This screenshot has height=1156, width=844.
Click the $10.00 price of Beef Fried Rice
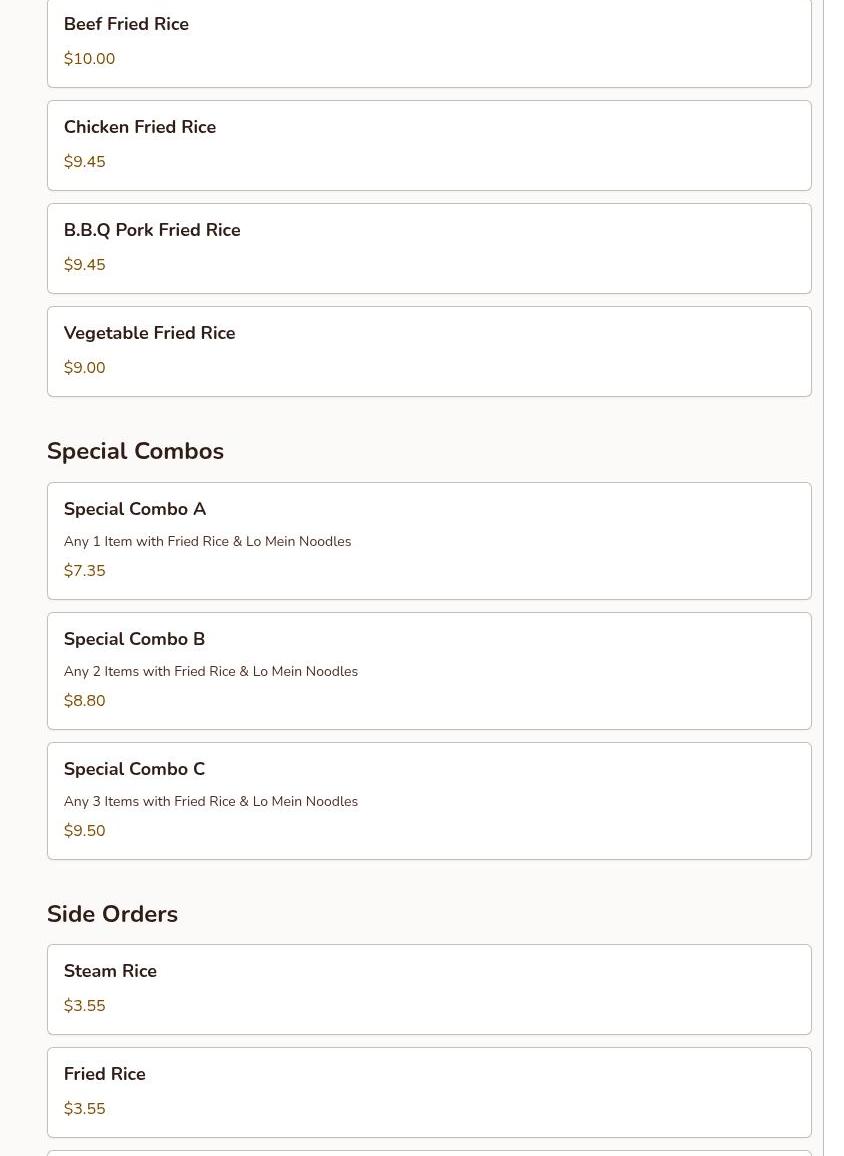point(89,59)
